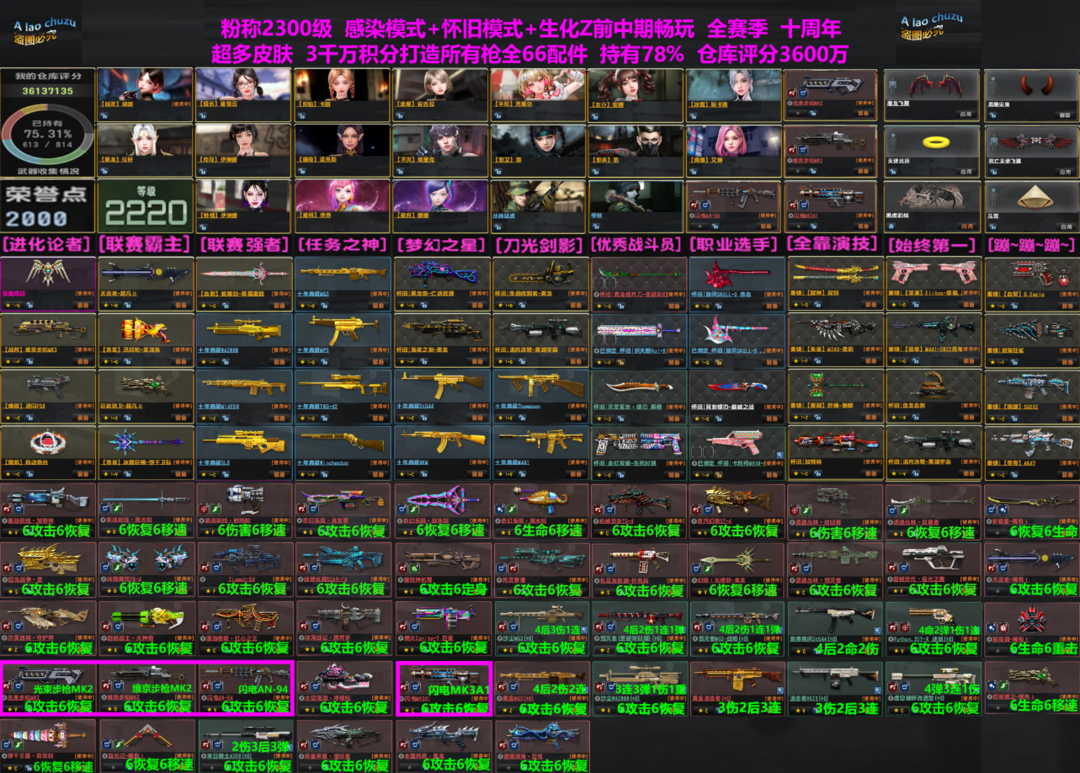Select the [全靠演技] title tag
The image size is (1080, 773).
click(833, 244)
